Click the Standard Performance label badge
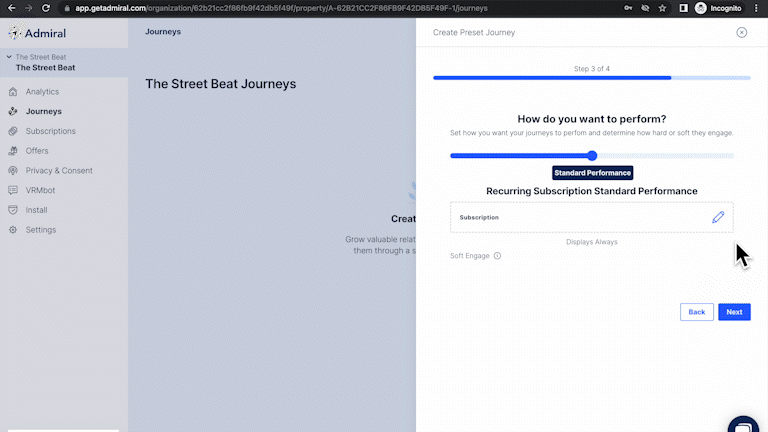The image size is (768, 432). (x=592, y=173)
